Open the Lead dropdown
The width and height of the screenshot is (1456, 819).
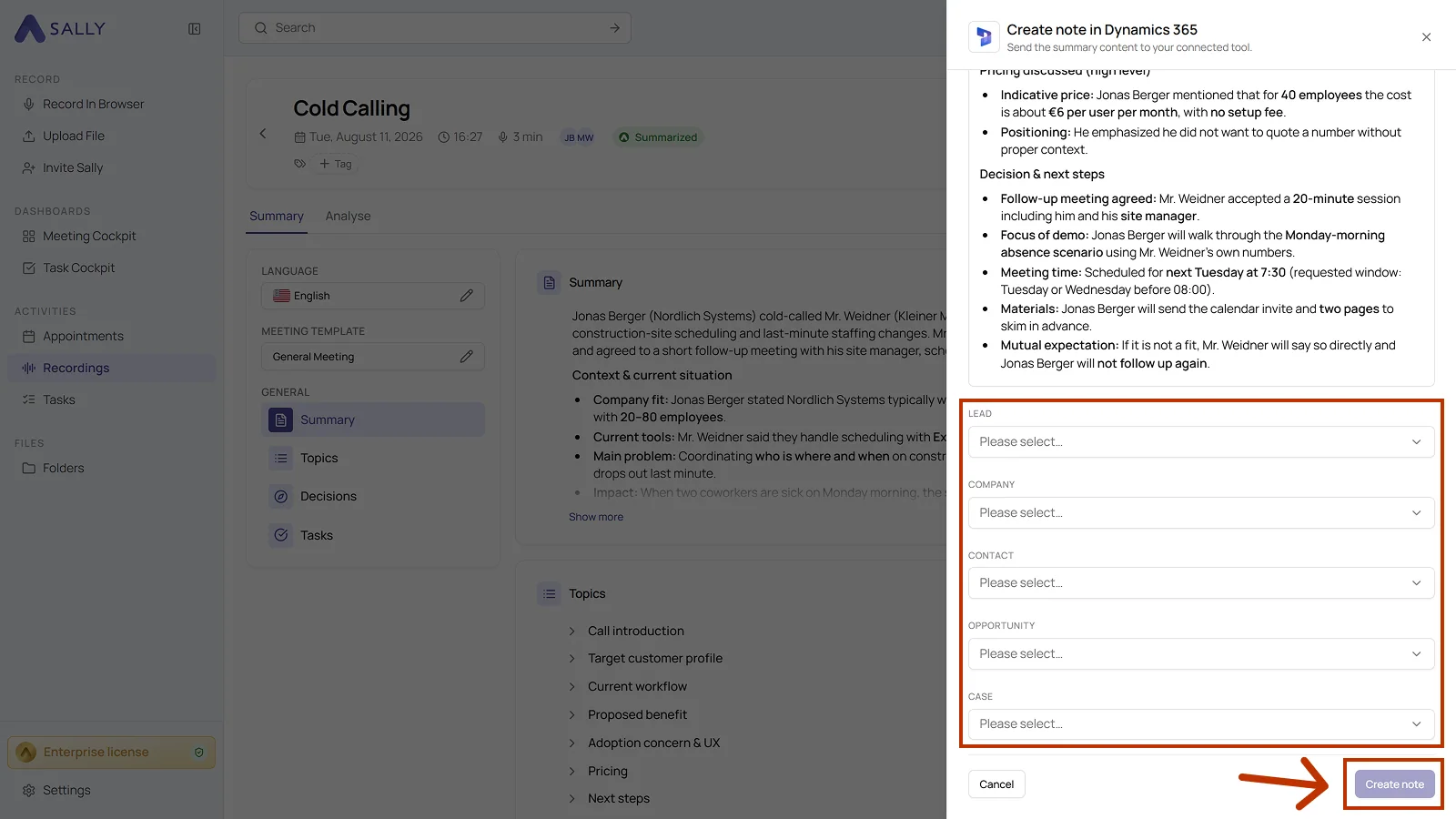click(x=1201, y=442)
